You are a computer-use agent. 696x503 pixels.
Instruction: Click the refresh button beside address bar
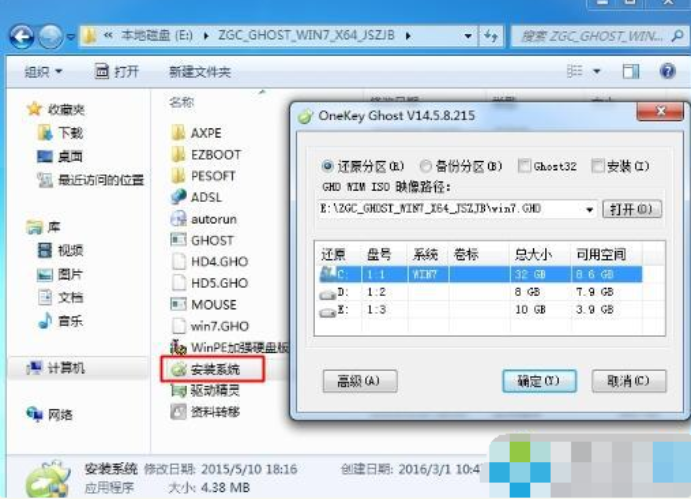(x=490, y=36)
